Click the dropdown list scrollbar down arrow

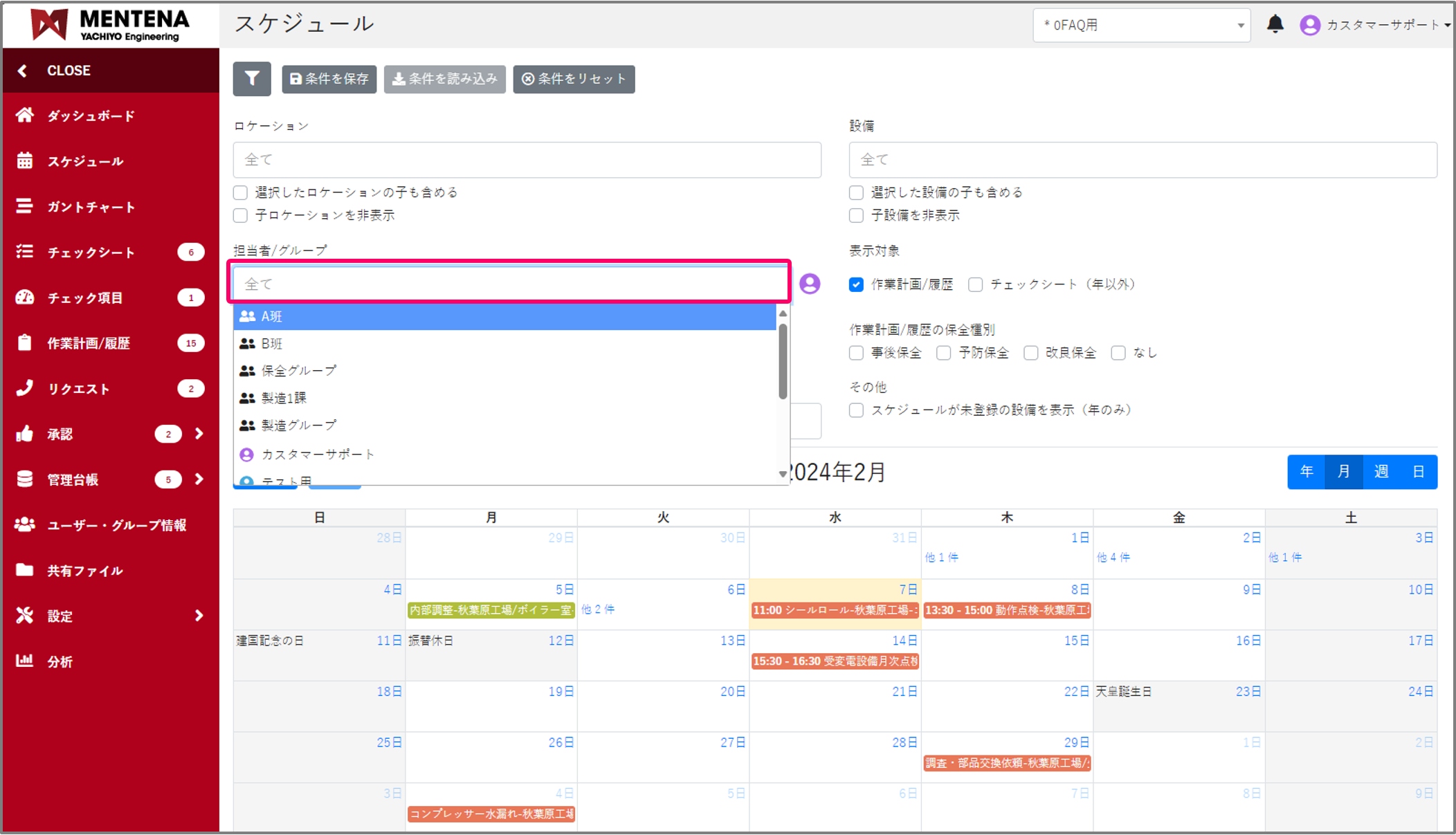[783, 474]
